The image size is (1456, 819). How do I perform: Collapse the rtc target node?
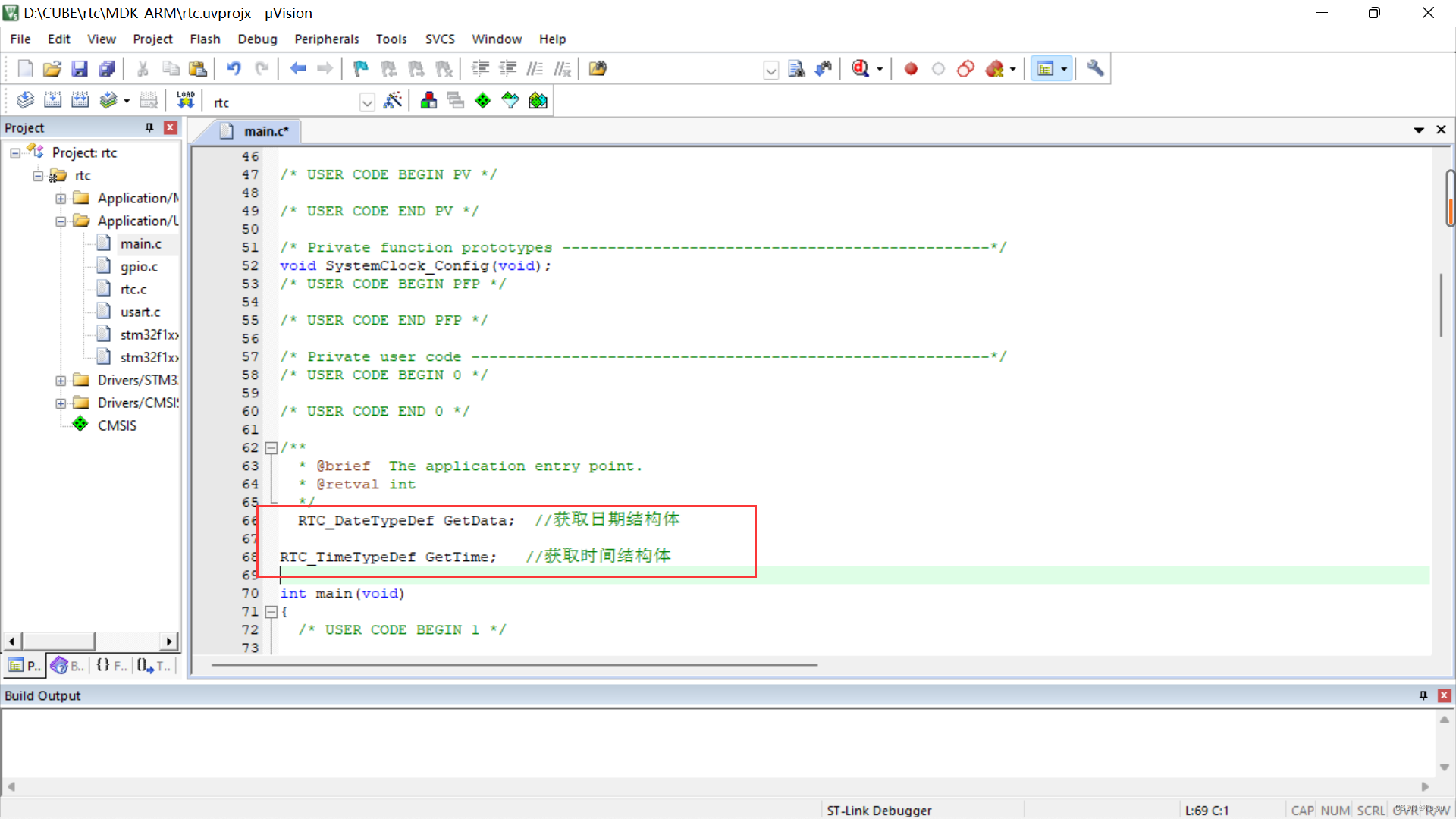(x=38, y=176)
